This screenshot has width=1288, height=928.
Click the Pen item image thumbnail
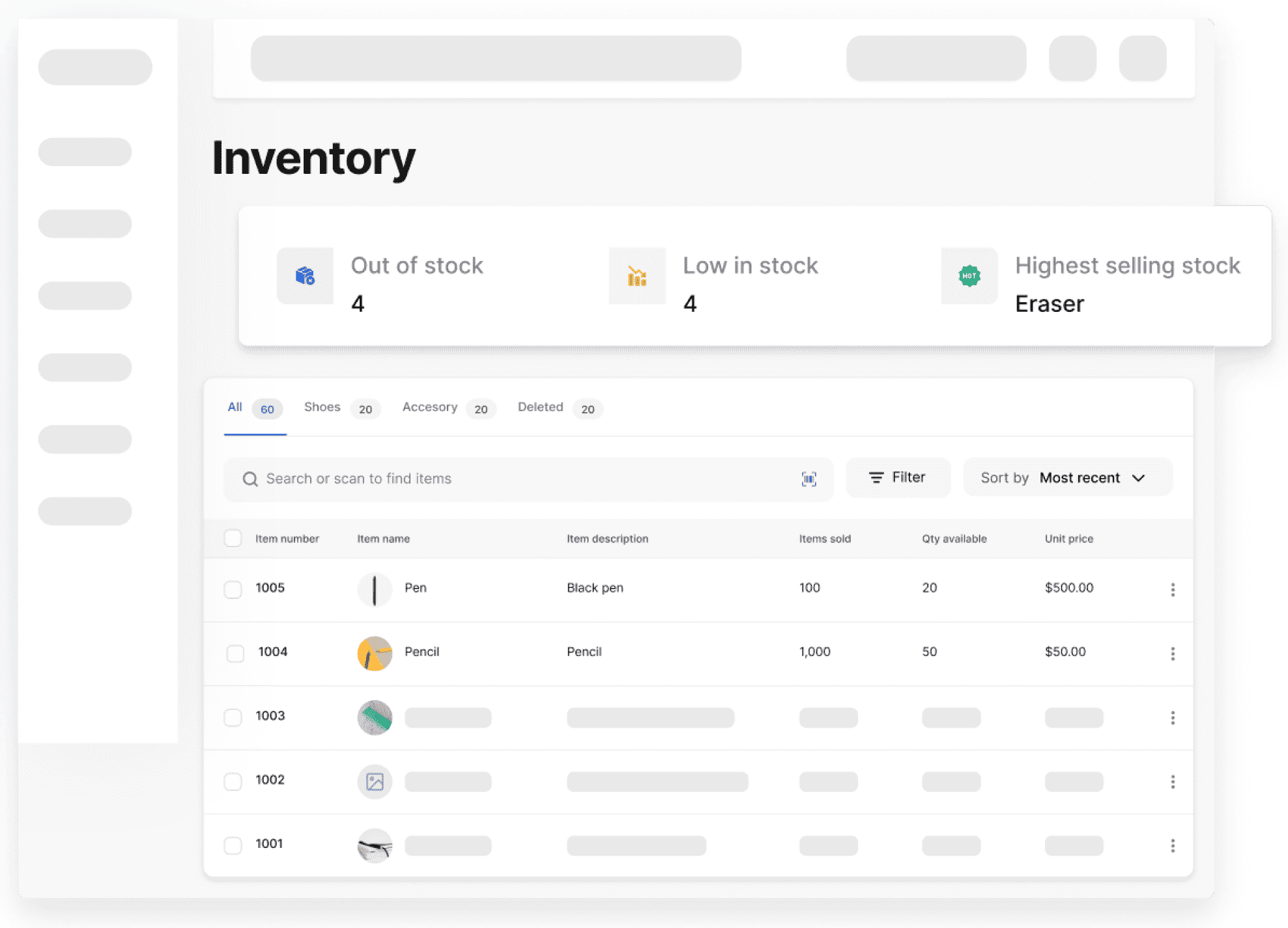(x=375, y=588)
